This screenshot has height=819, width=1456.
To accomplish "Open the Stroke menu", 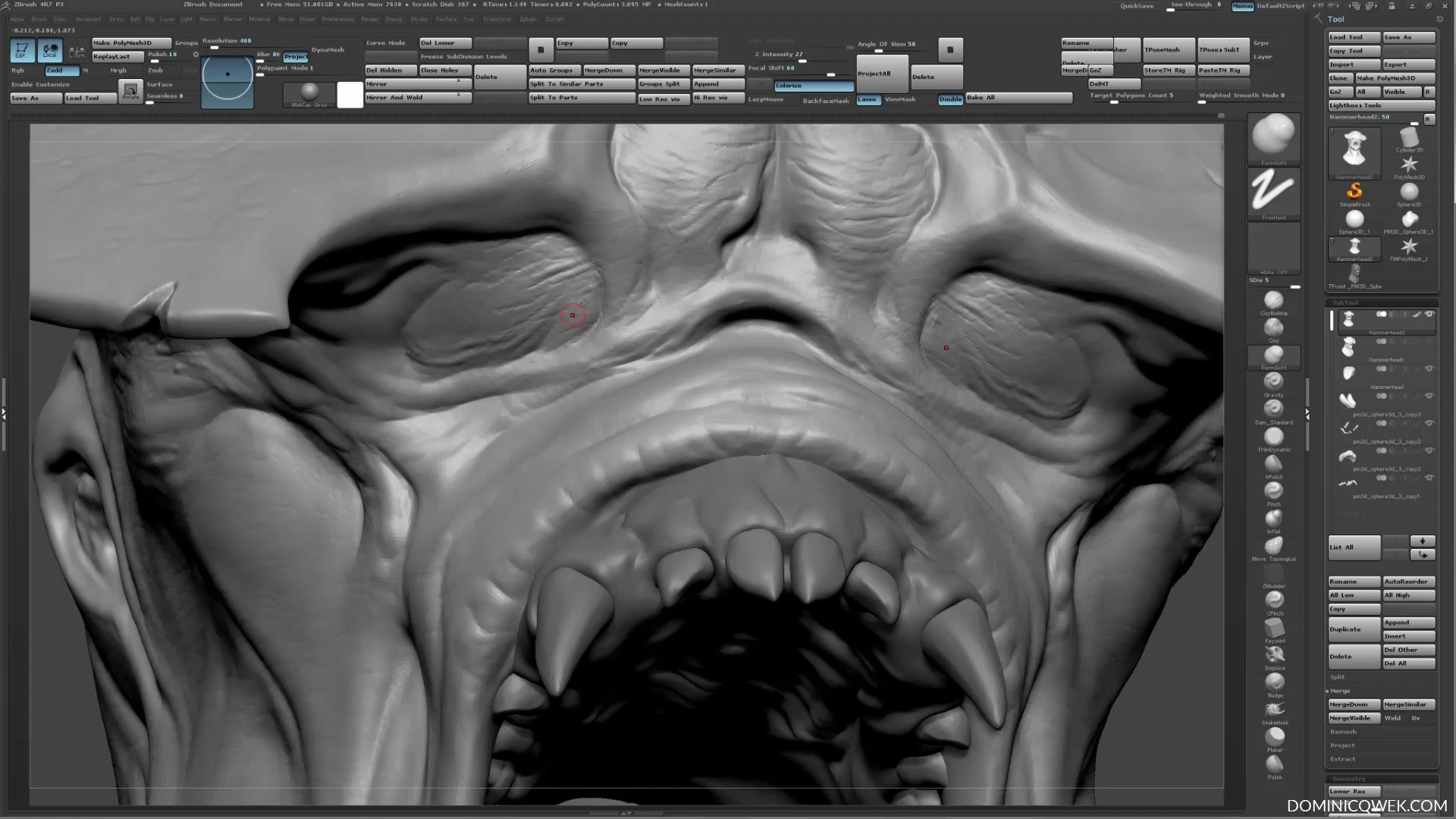I will click(419, 20).
